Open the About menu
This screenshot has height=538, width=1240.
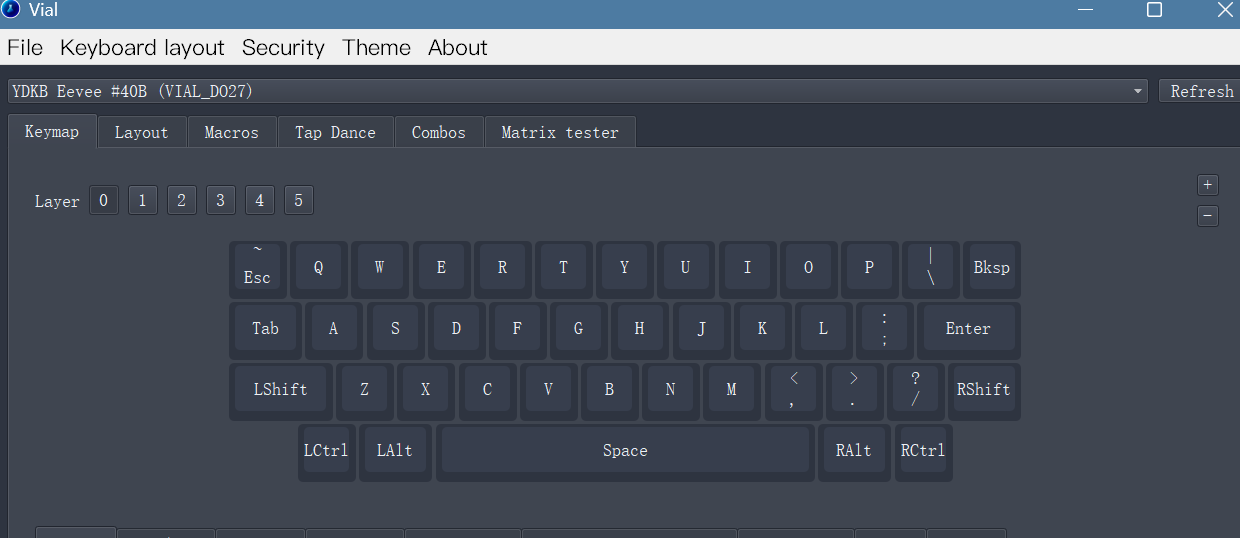458,48
